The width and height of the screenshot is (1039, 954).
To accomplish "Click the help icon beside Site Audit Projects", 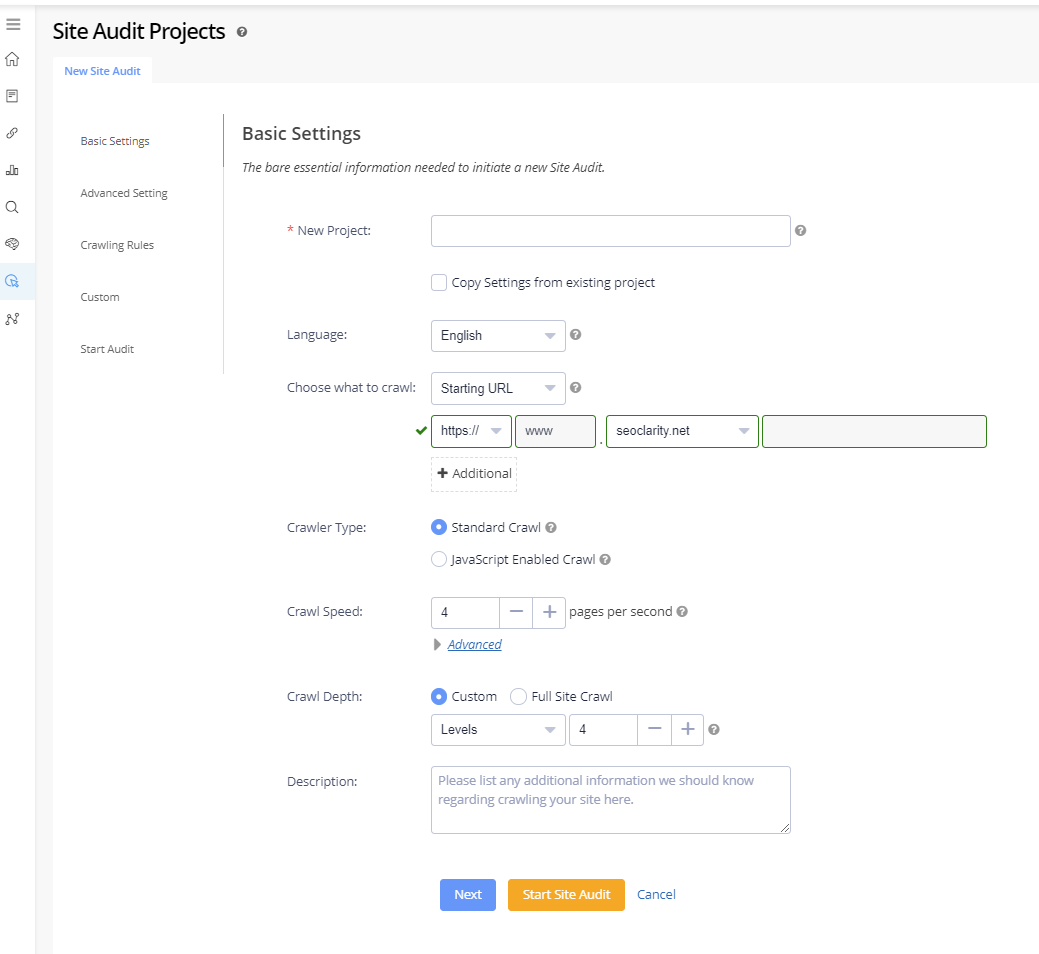I will pos(242,32).
